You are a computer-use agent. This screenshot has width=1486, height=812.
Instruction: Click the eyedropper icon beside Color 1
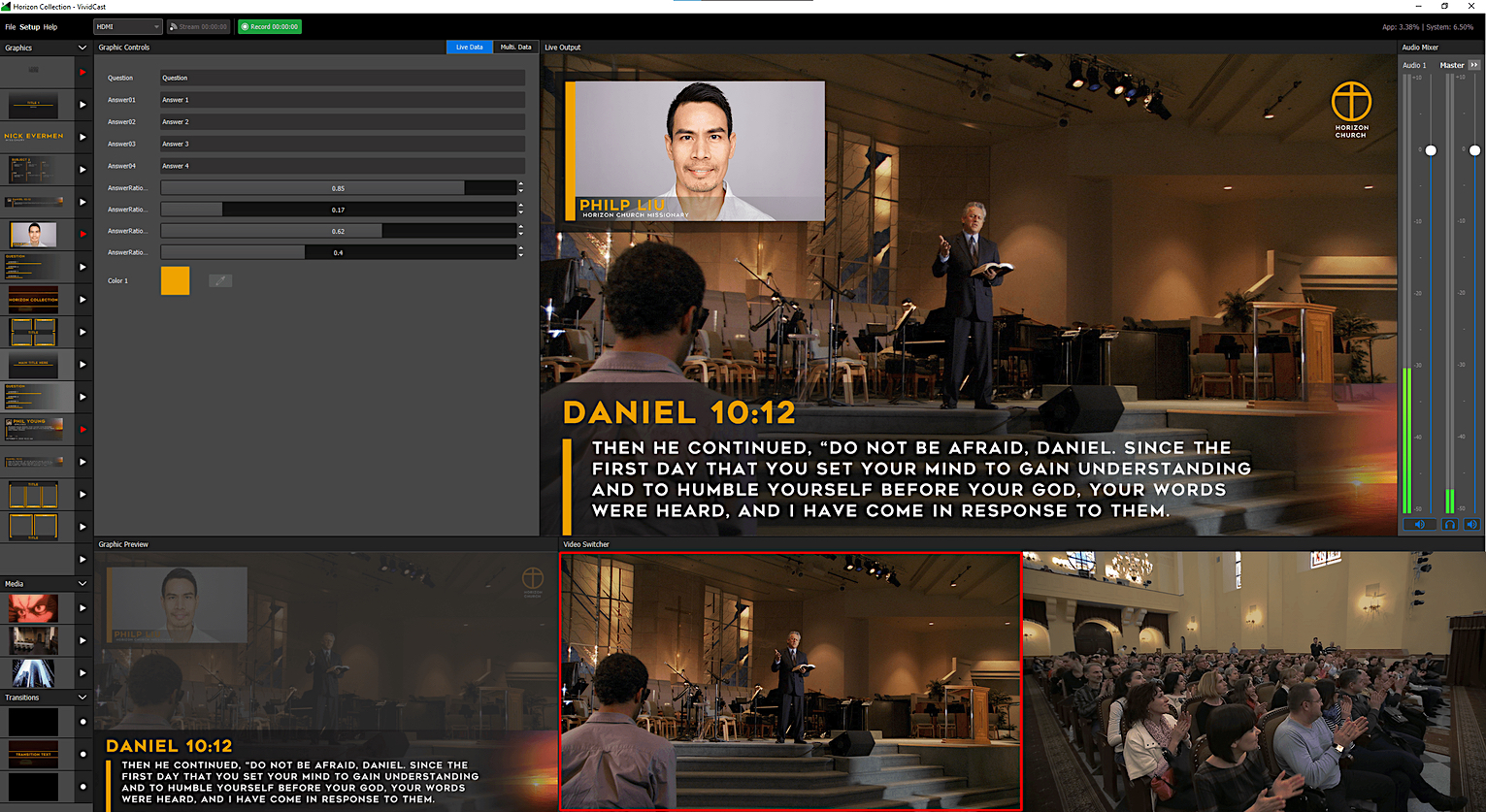click(x=220, y=280)
